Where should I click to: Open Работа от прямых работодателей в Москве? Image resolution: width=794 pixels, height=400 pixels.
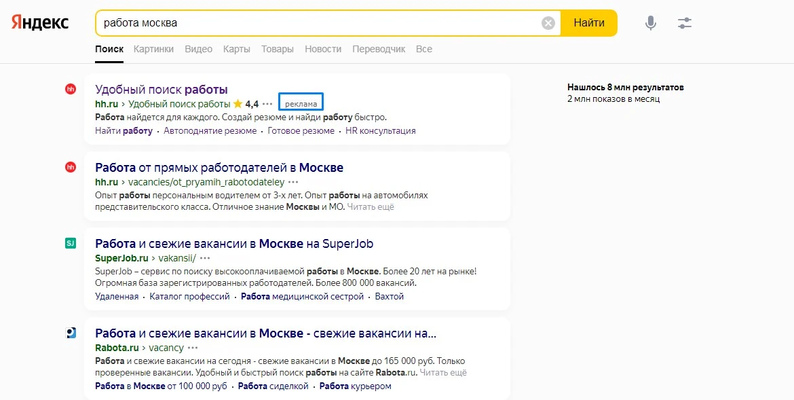click(x=219, y=167)
